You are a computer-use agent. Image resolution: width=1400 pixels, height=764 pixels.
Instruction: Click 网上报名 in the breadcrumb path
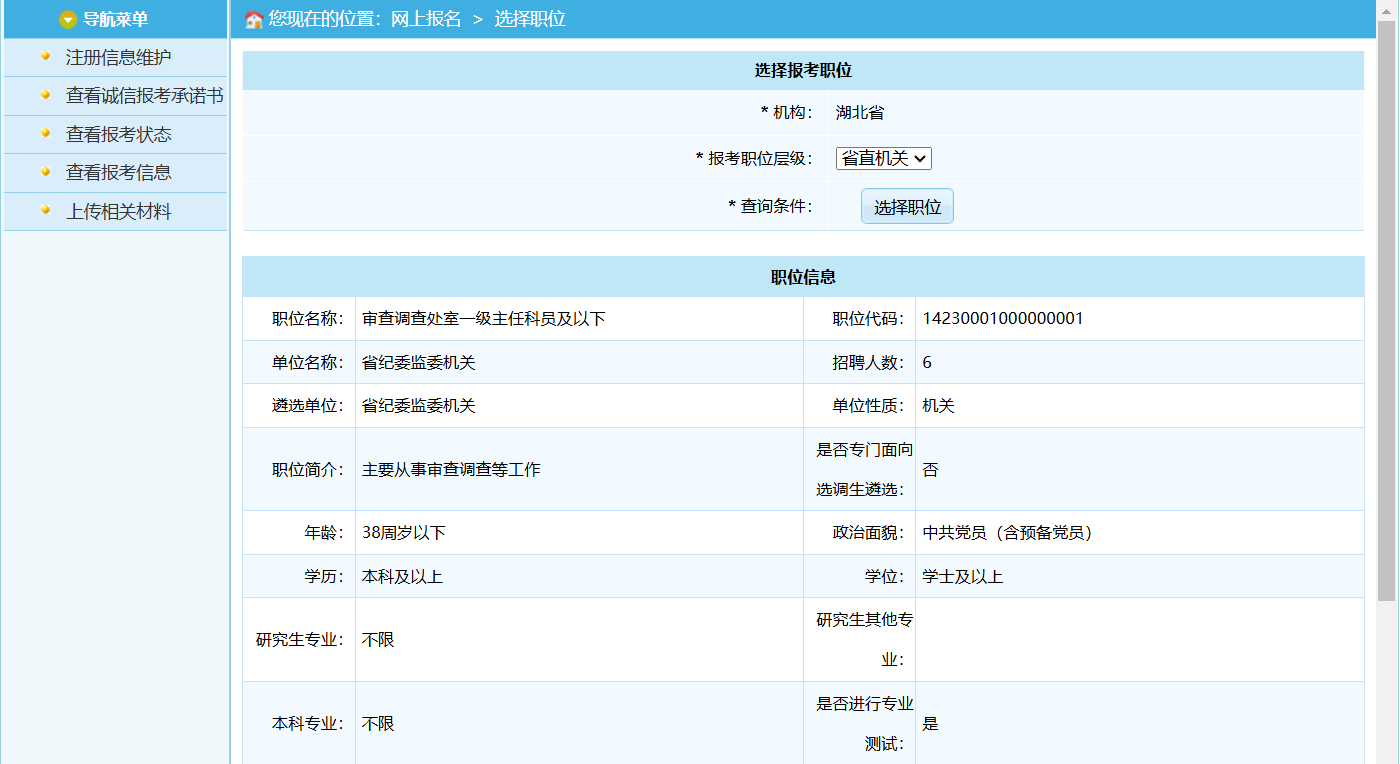pyautogui.click(x=425, y=19)
